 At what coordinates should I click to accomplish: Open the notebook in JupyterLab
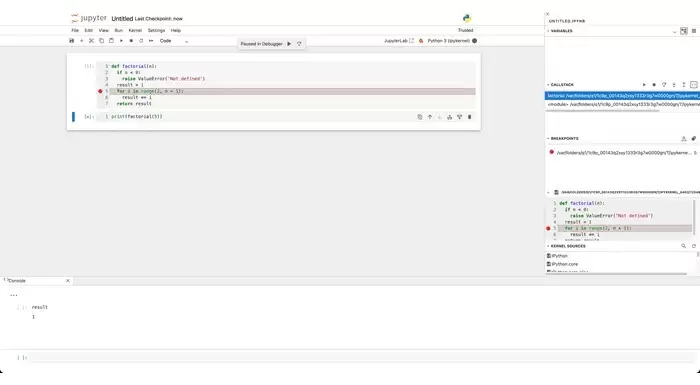pyautogui.click(x=399, y=41)
